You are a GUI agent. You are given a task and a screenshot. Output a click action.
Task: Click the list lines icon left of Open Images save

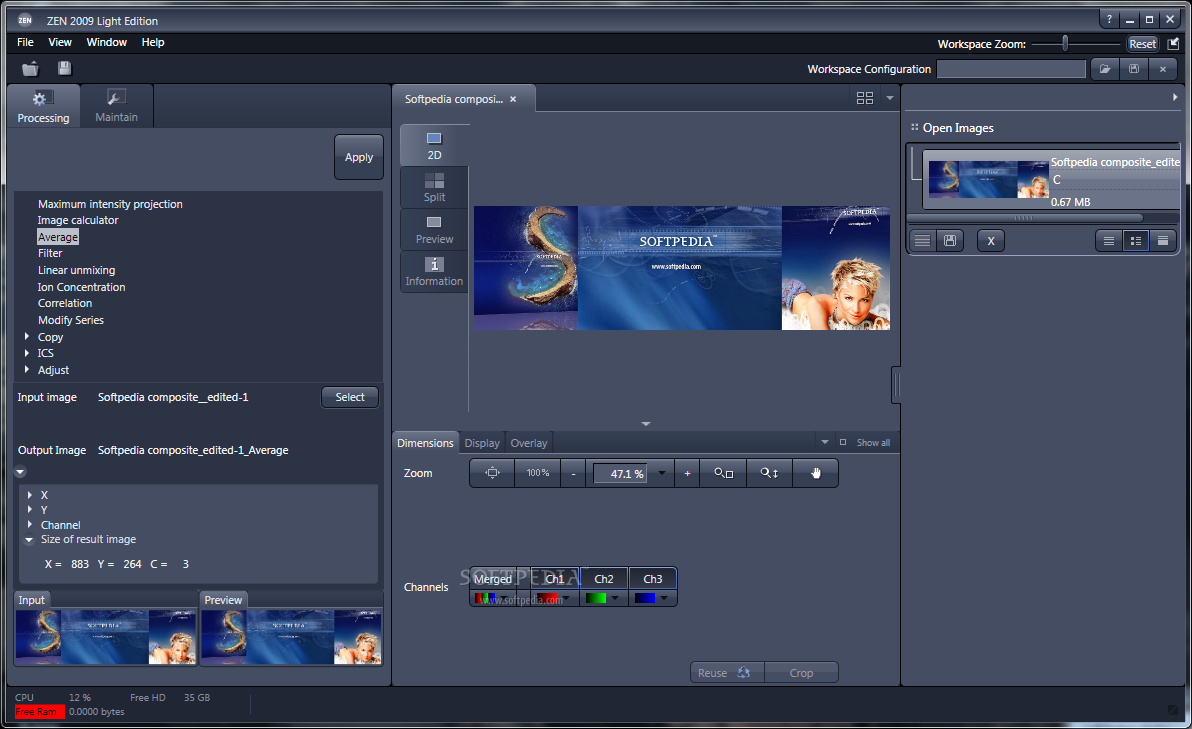[x=922, y=241]
